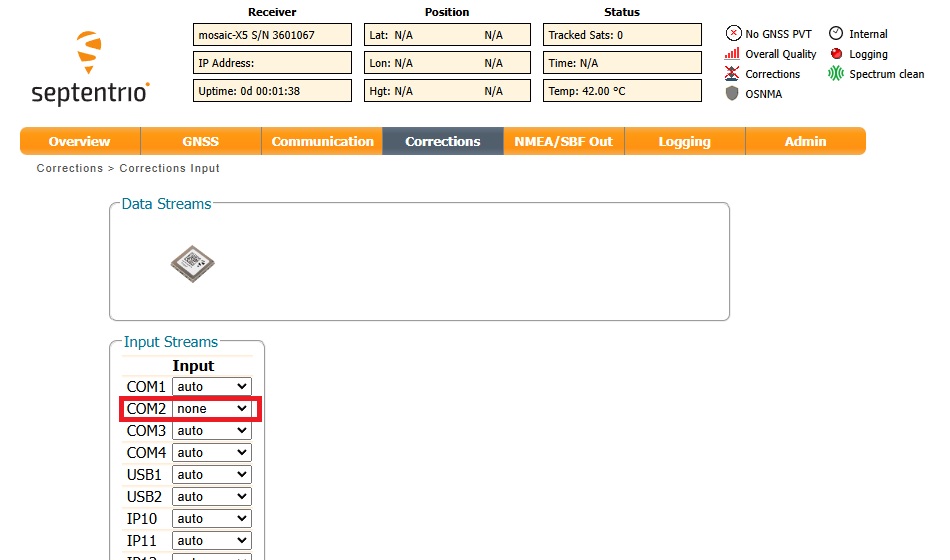Open the IP10 input dropdown
Viewport: 950px width, 560px height.
point(212,519)
